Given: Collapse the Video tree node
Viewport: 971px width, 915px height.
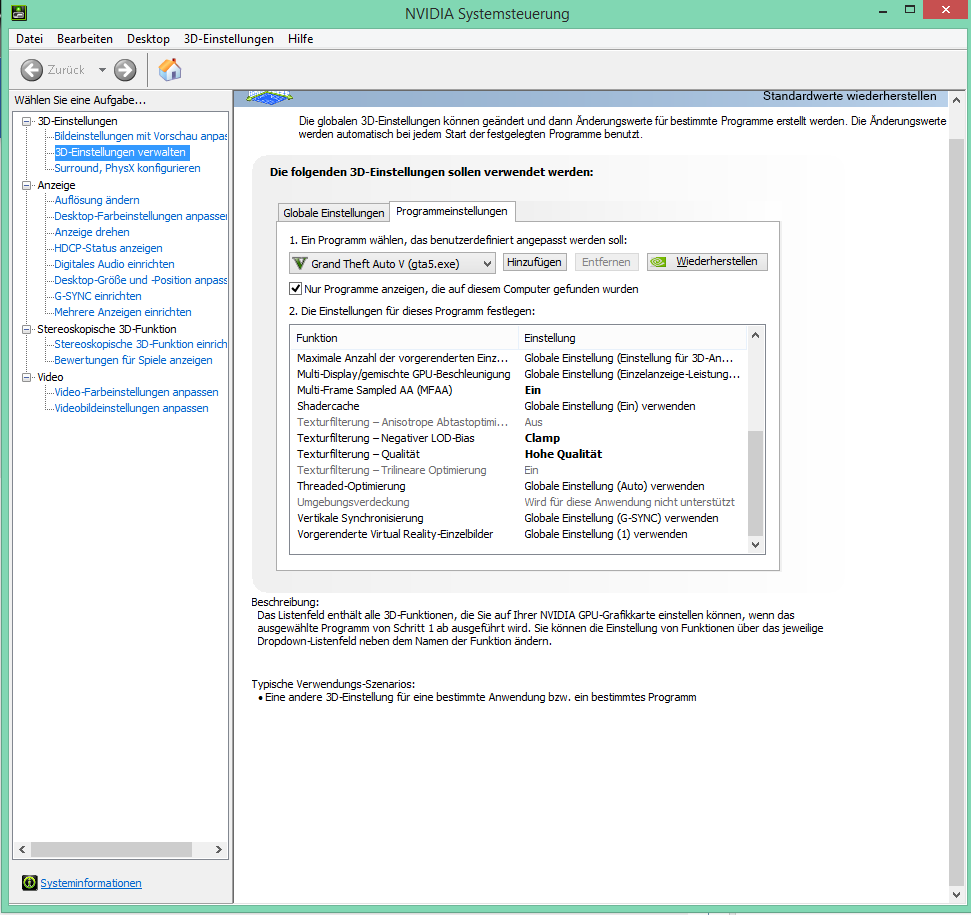Looking at the screenshot, I should pyautogui.click(x=26, y=377).
